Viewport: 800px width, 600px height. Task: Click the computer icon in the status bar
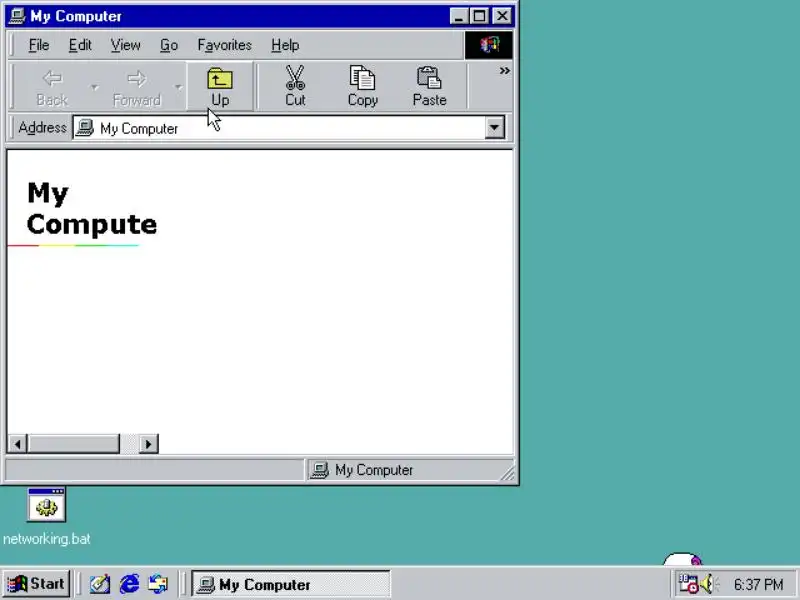click(x=320, y=470)
